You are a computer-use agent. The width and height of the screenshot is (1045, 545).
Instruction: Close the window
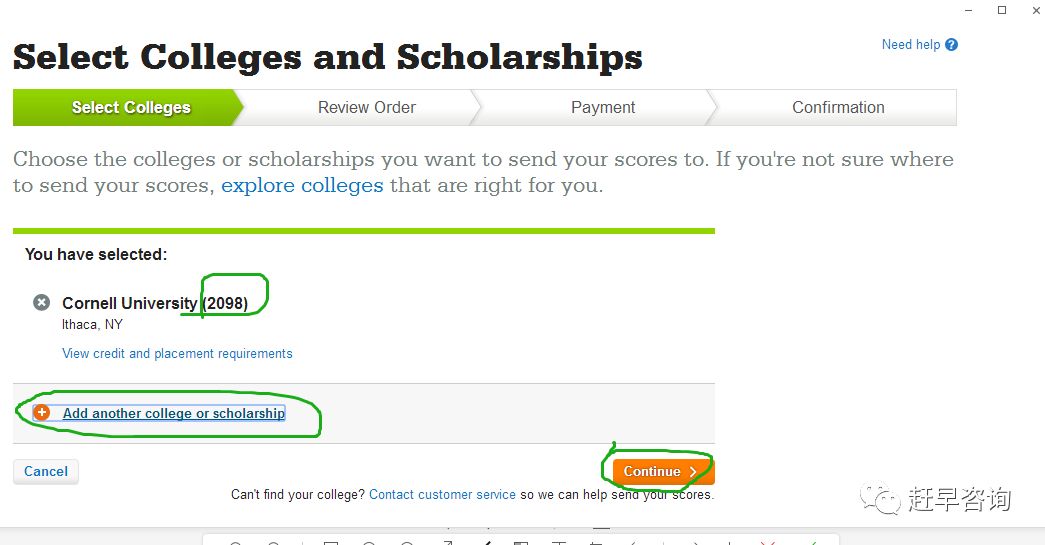click(x=1036, y=10)
